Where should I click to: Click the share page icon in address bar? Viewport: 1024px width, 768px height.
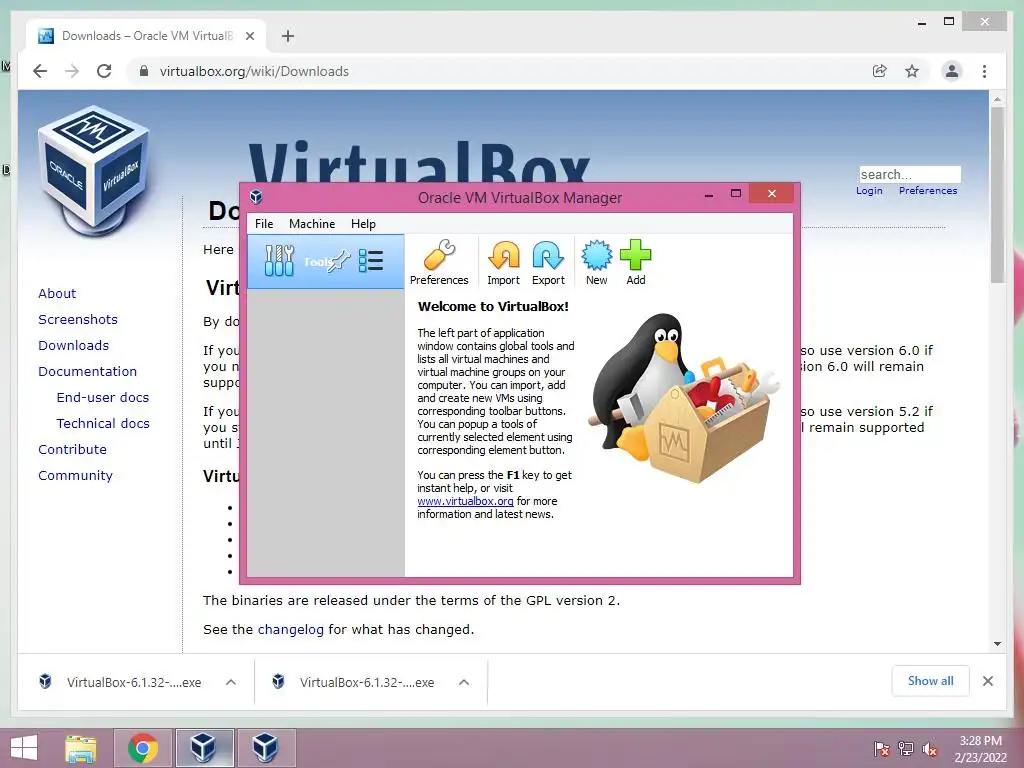pyautogui.click(x=880, y=71)
